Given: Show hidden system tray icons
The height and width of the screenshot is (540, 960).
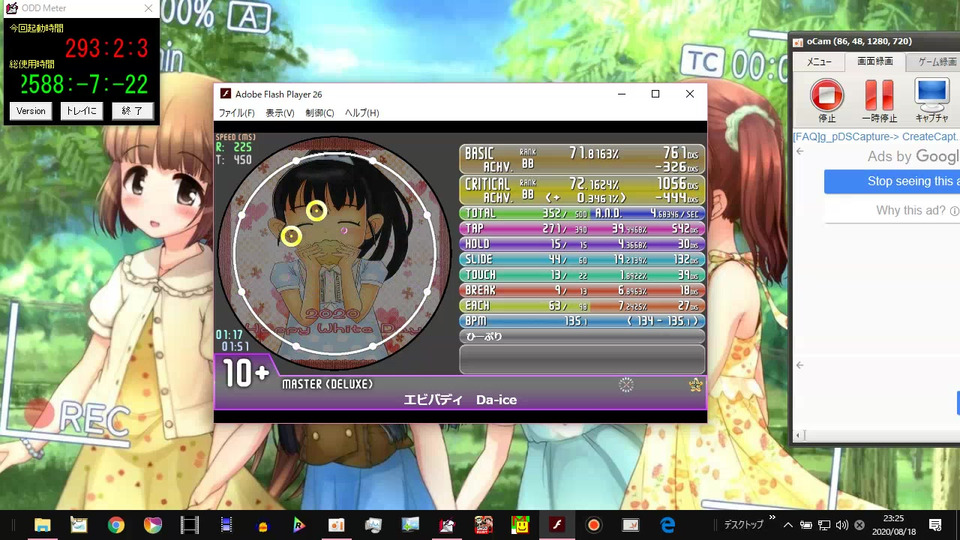Looking at the screenshot, I should [788, 525].
